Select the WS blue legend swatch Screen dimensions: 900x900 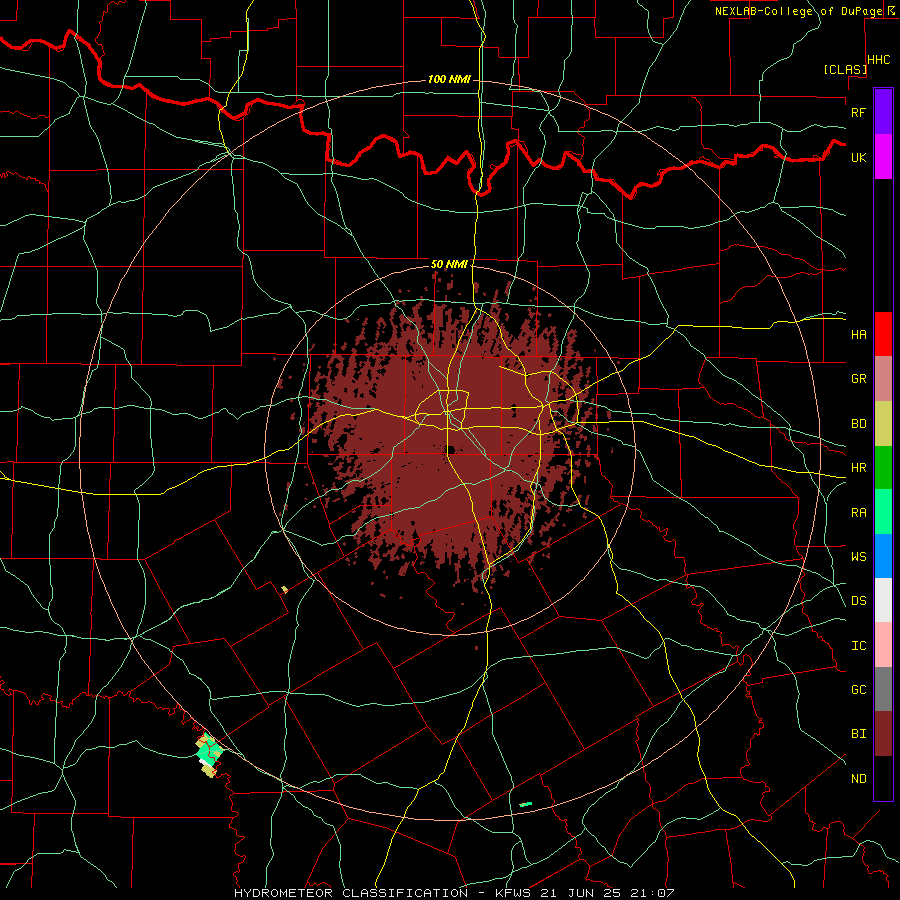[x=883, y=556]
